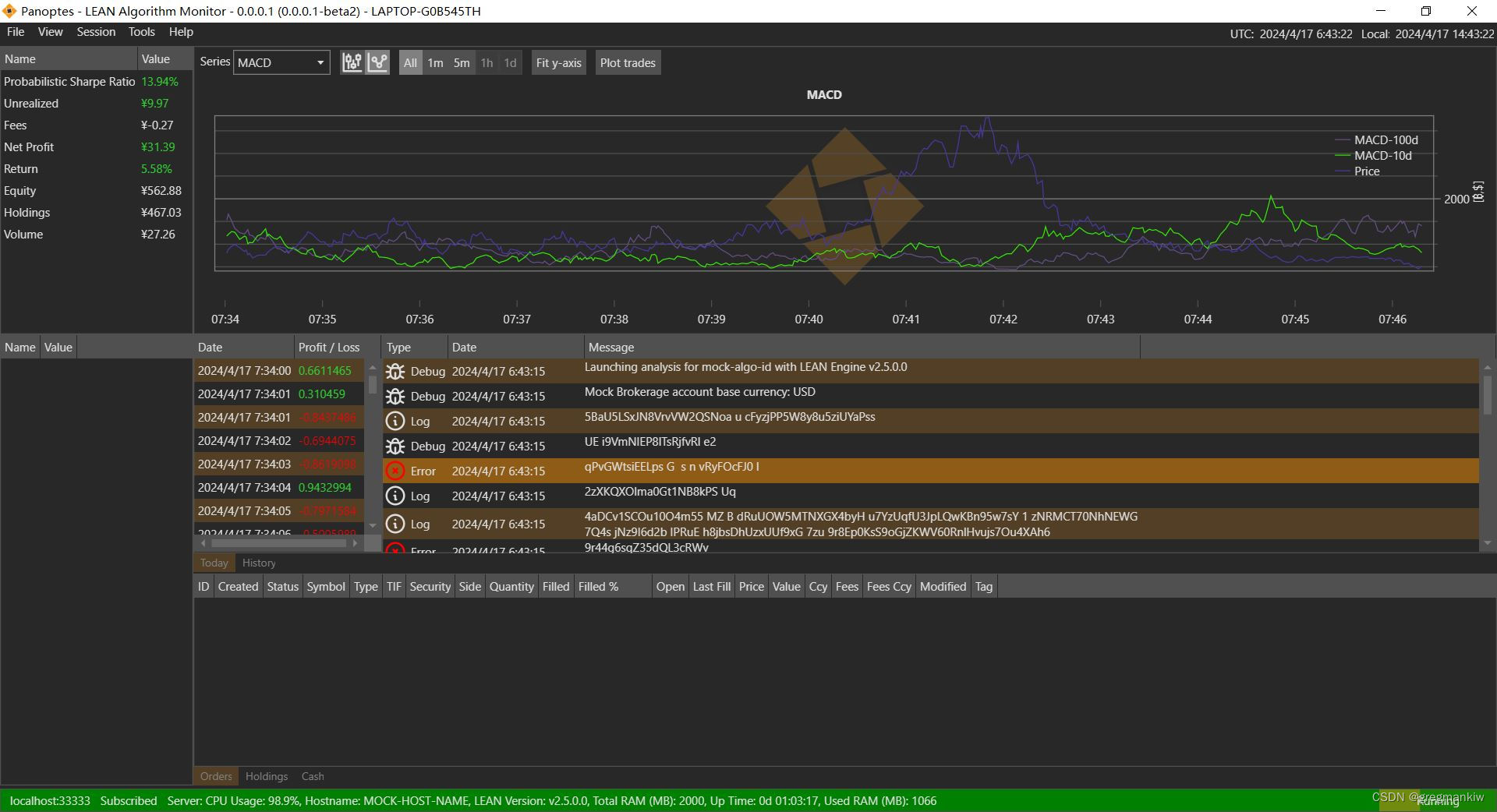Open the Series MACD dropdown
This screenshot has height=812, width=1497.
(281, 62)
